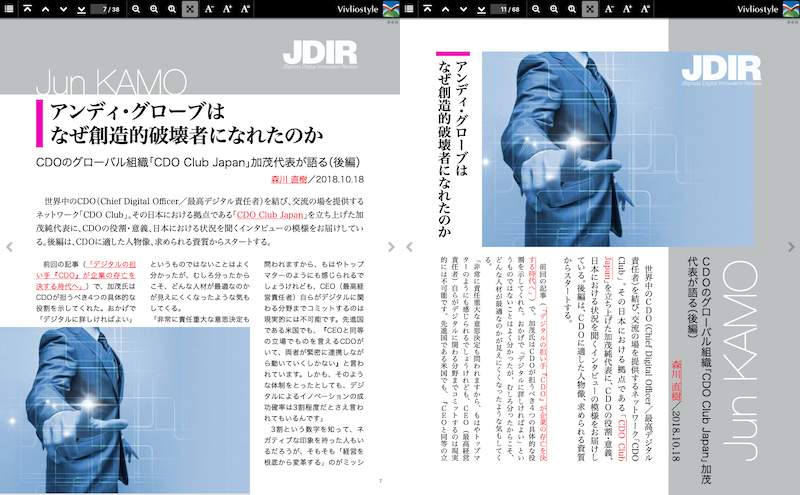Go to previous page in right viewer toolbar

445,9
